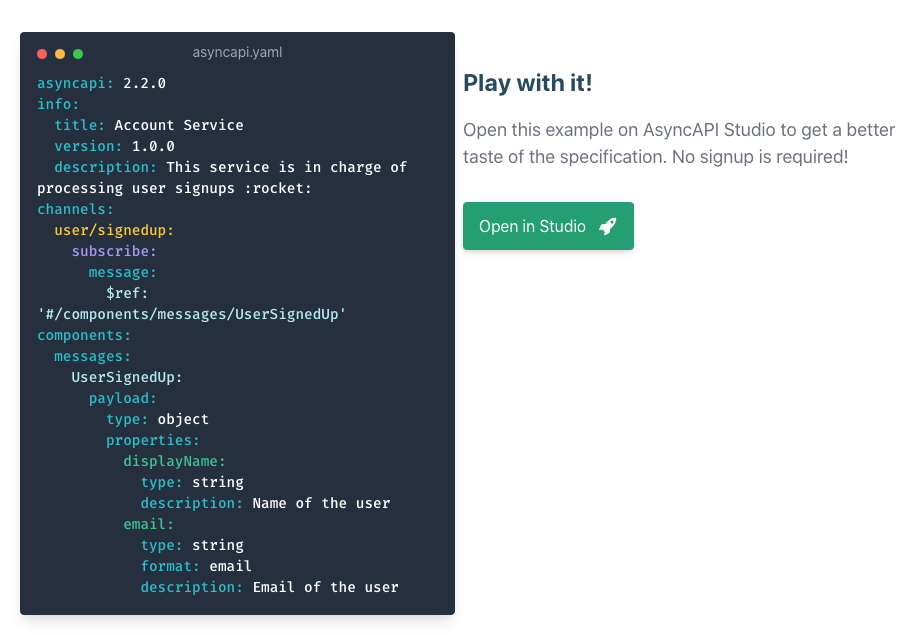The width and height of the screenshot is (924, 635).
Task: Click the 'type: object' line
Action: 157,419
